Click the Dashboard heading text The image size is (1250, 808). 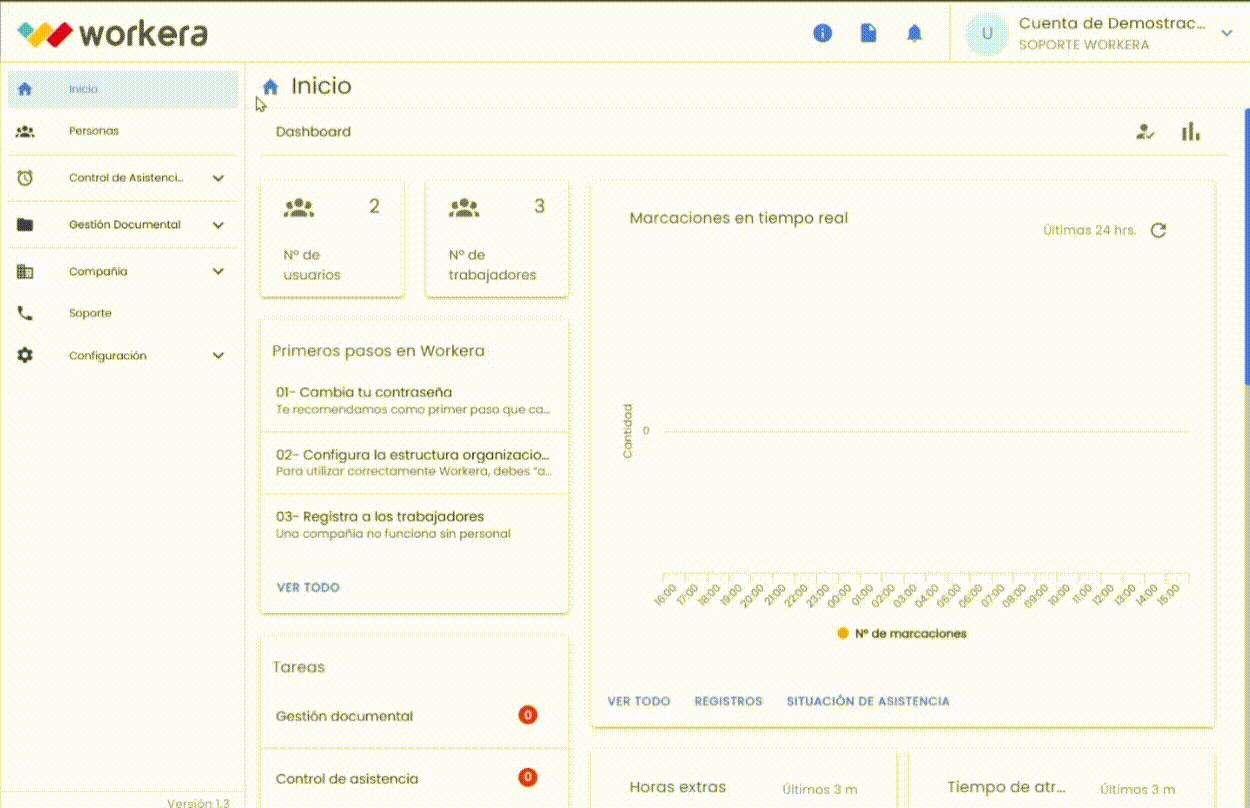pyautogui.click(x=313, y=132)
